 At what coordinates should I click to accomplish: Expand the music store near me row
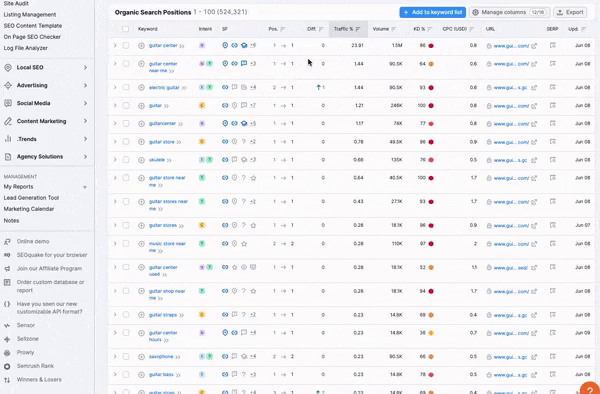pyautogui.click(x=115, y=243)
